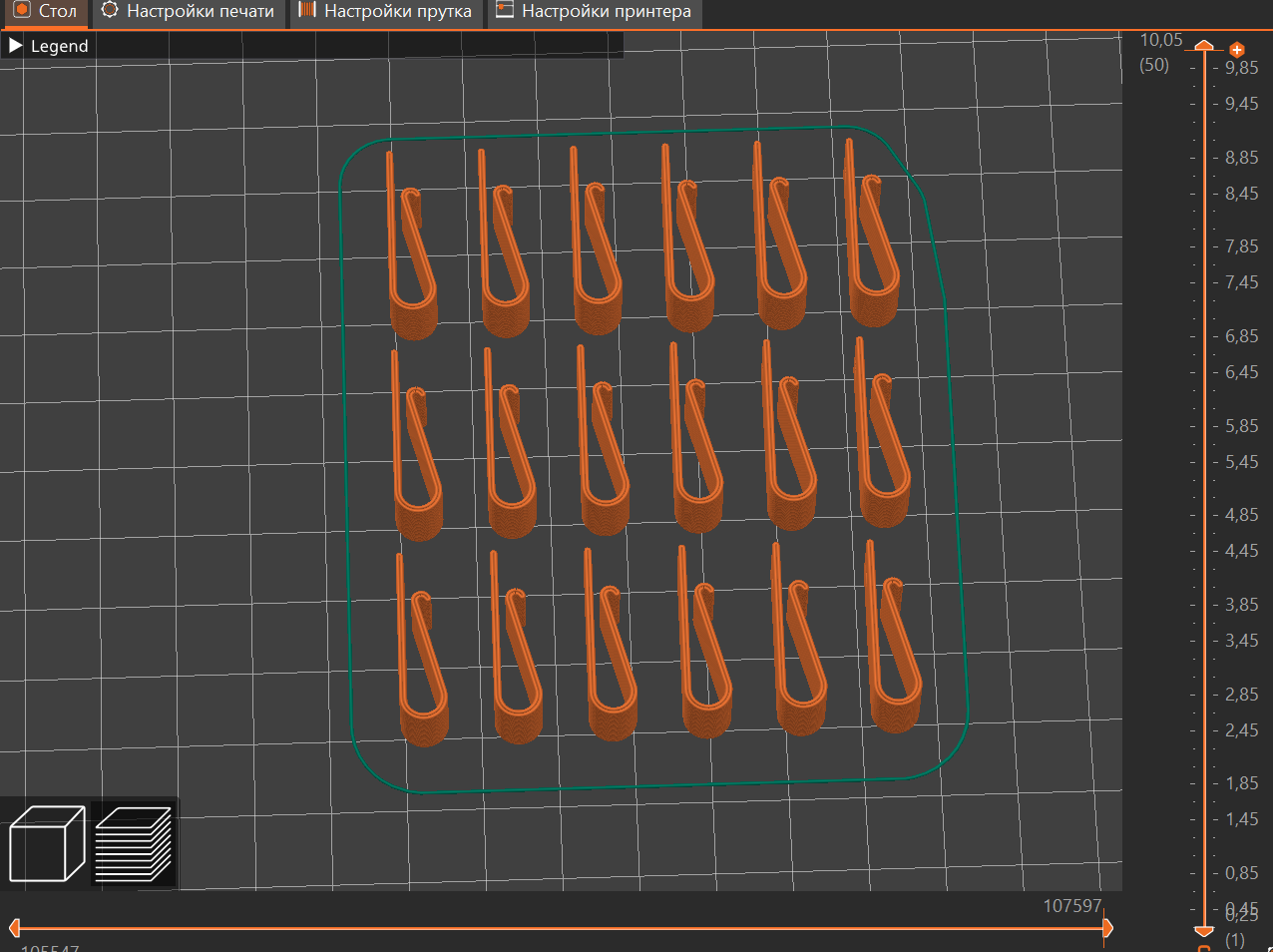
Task: Click the Настройки прутка spool icon
Action: tap(307, 11)
